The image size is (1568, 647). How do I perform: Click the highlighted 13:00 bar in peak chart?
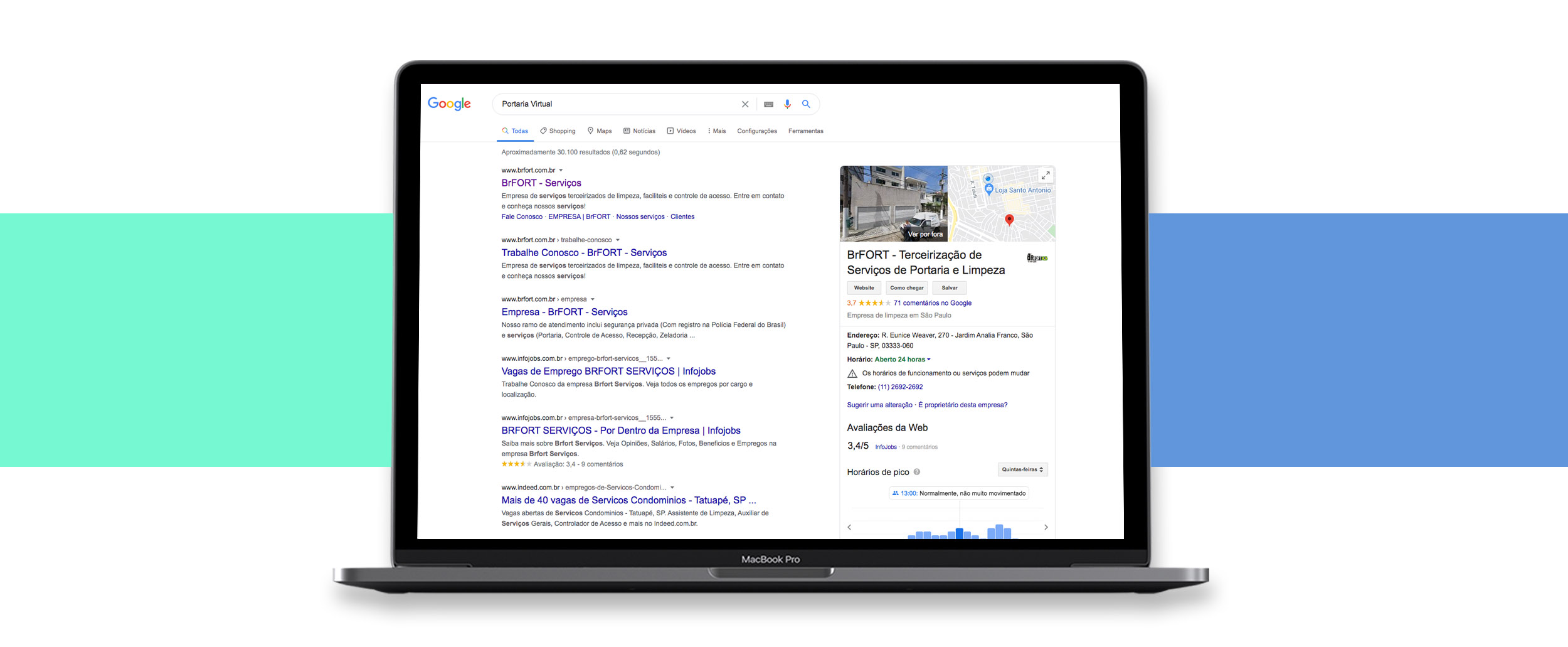960,534
